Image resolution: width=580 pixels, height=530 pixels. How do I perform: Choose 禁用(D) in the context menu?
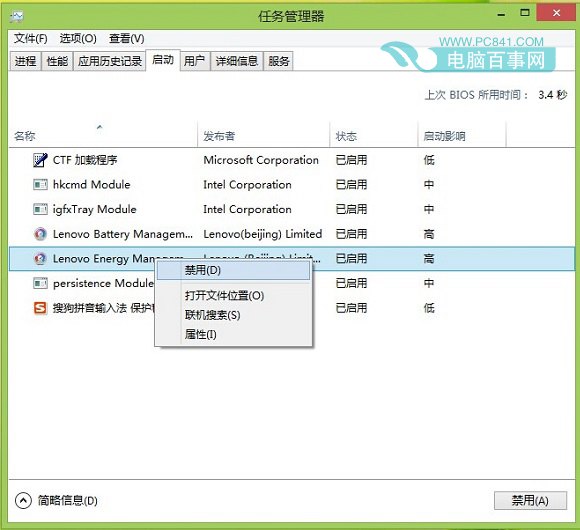tap(233, 270)
